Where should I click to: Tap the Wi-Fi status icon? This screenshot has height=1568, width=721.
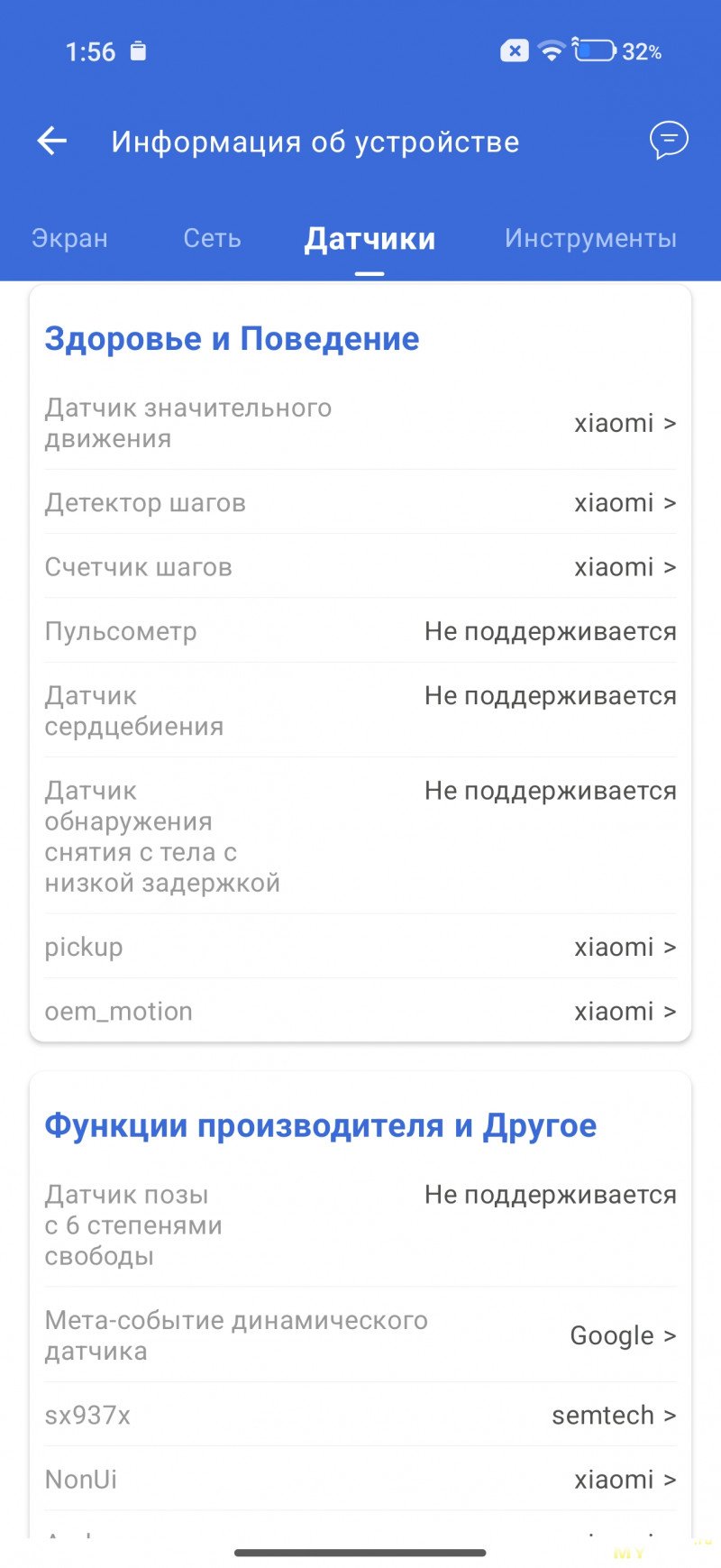(551, 50)
